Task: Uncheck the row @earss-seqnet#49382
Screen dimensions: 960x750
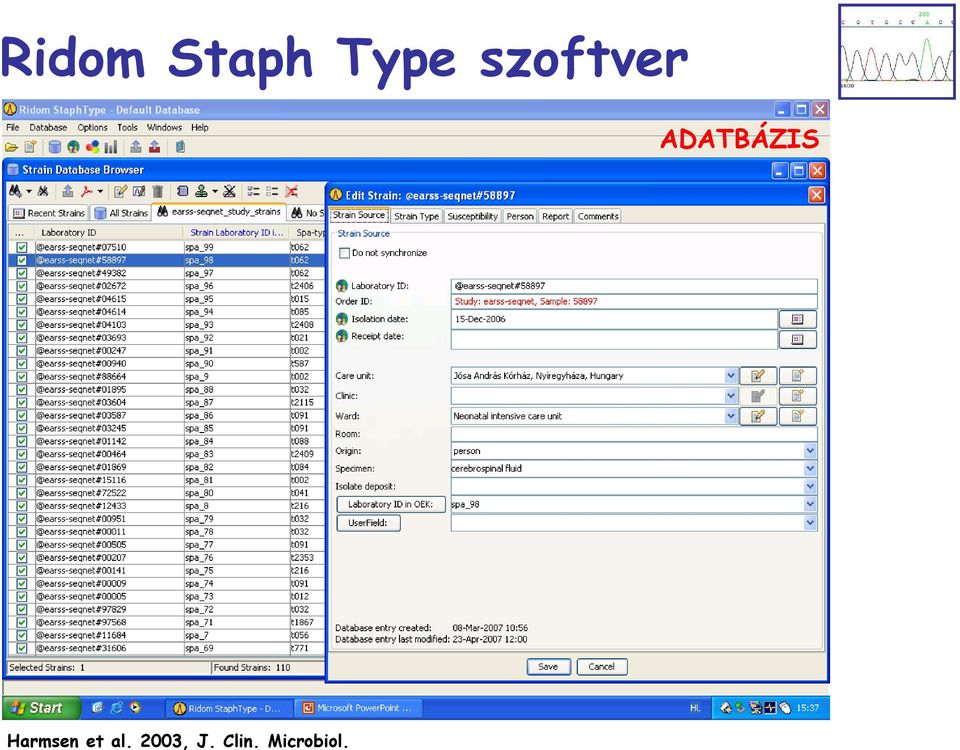Action: coord(22,273)
